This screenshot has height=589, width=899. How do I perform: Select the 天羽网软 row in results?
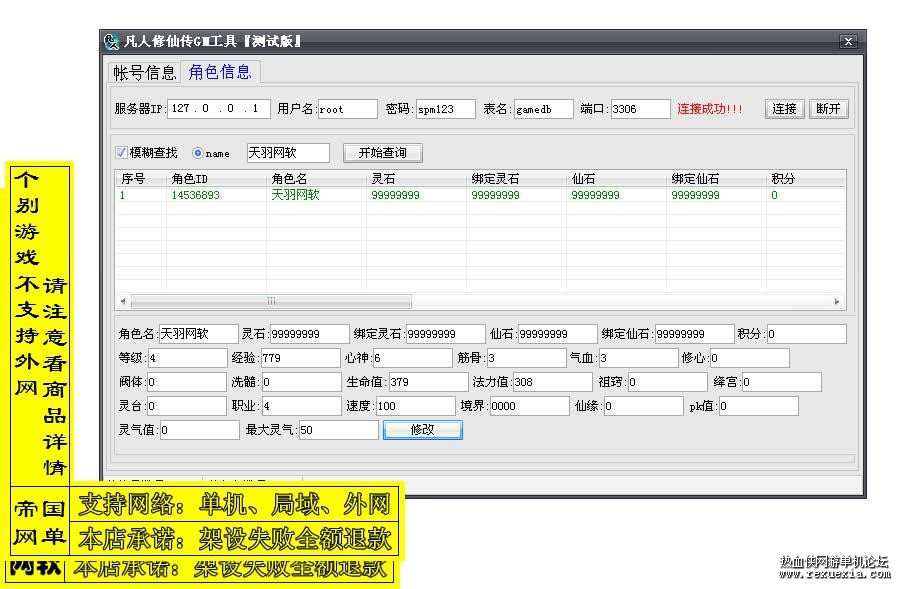pos(480,195)
